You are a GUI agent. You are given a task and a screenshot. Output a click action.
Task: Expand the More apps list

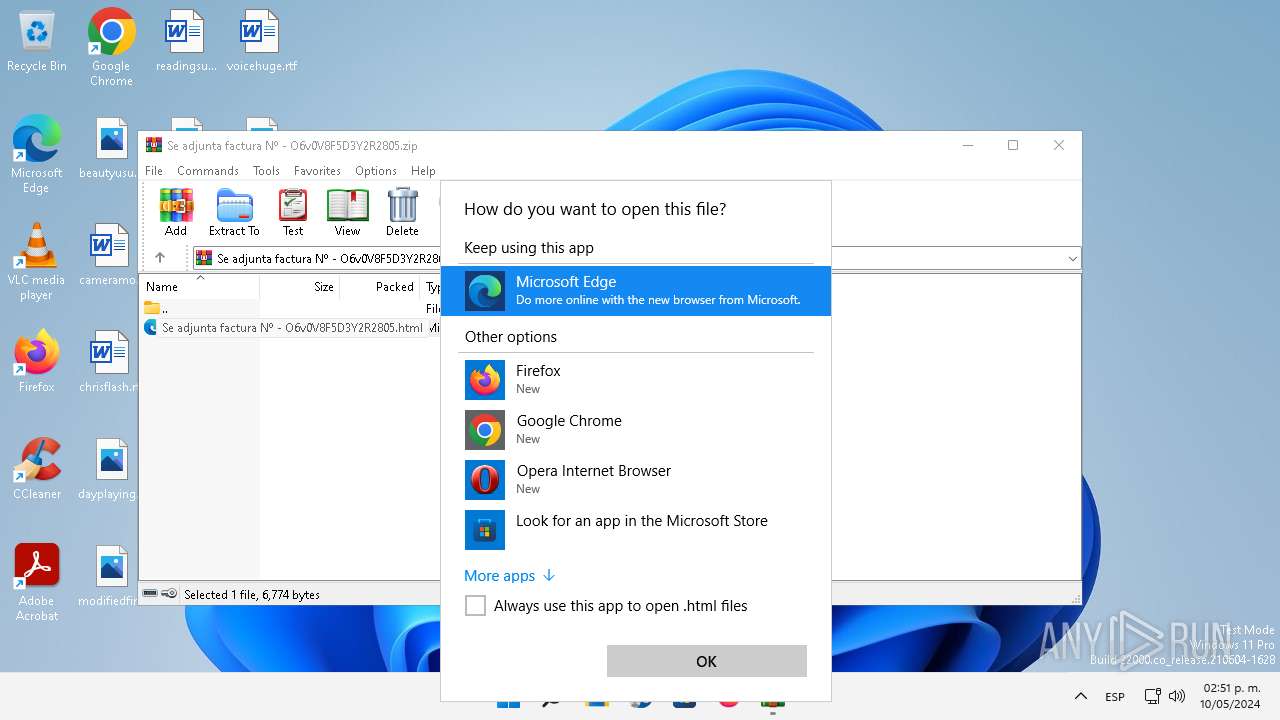click(509, 576)
